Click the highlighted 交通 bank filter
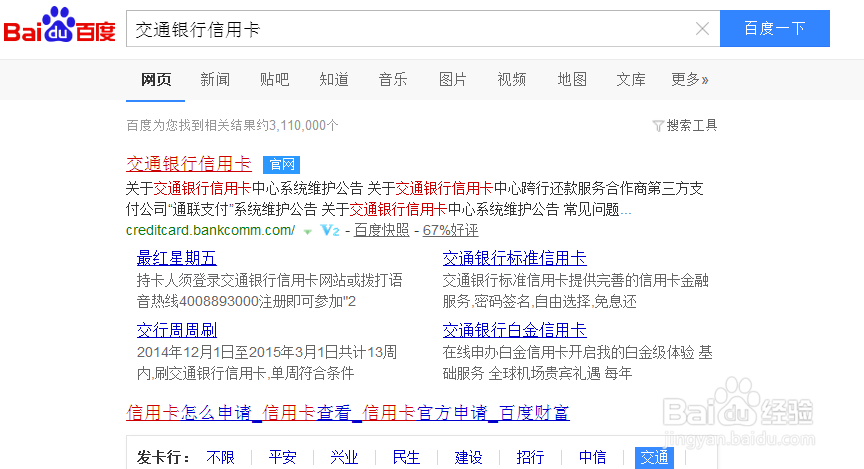Image resolution: width=864 pixels, height=469 pixels. coord(654,458)
